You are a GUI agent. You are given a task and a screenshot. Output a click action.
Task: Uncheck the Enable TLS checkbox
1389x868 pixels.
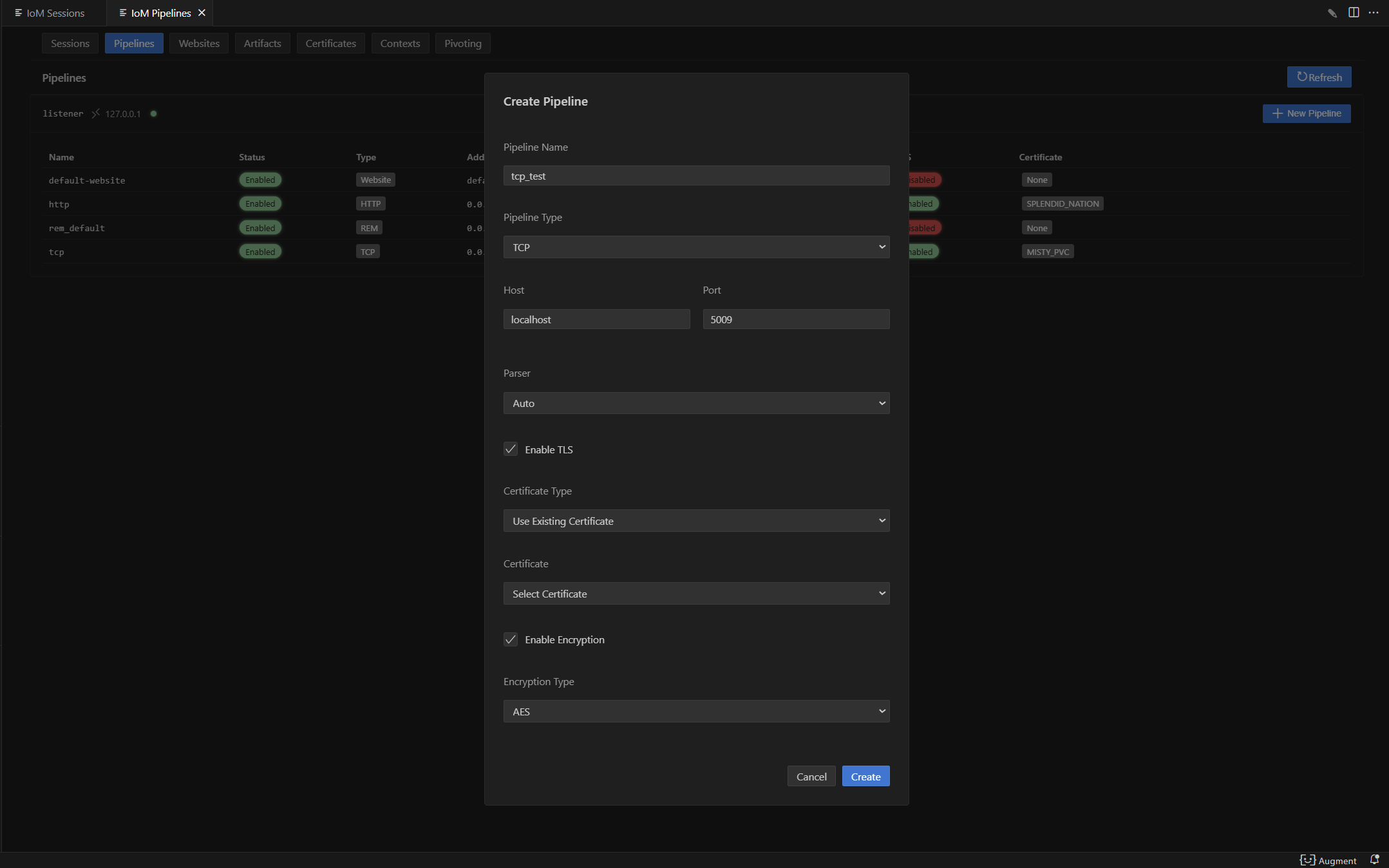tap(511, 449)
